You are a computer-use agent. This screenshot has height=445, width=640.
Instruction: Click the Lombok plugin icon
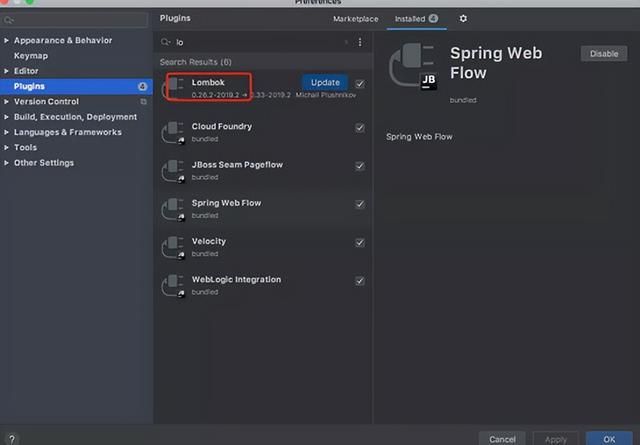(176, 88)
